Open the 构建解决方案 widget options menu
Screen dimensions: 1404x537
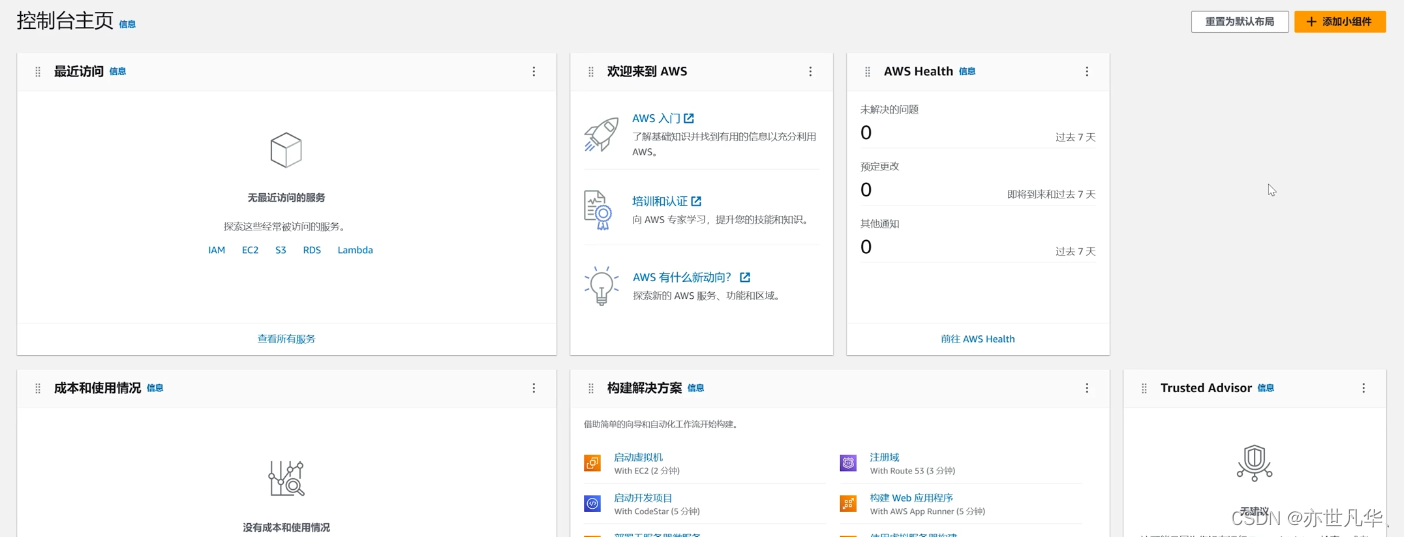(x=1087, y=388)
